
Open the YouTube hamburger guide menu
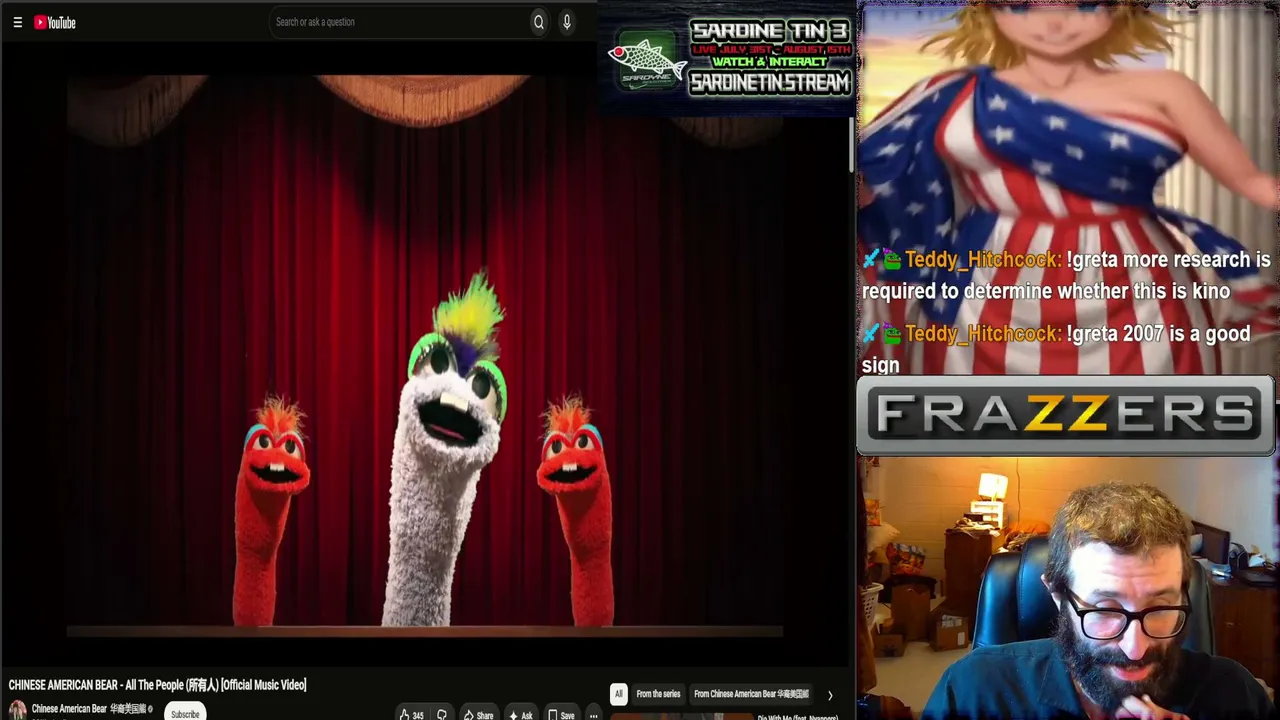click(17, 22)
